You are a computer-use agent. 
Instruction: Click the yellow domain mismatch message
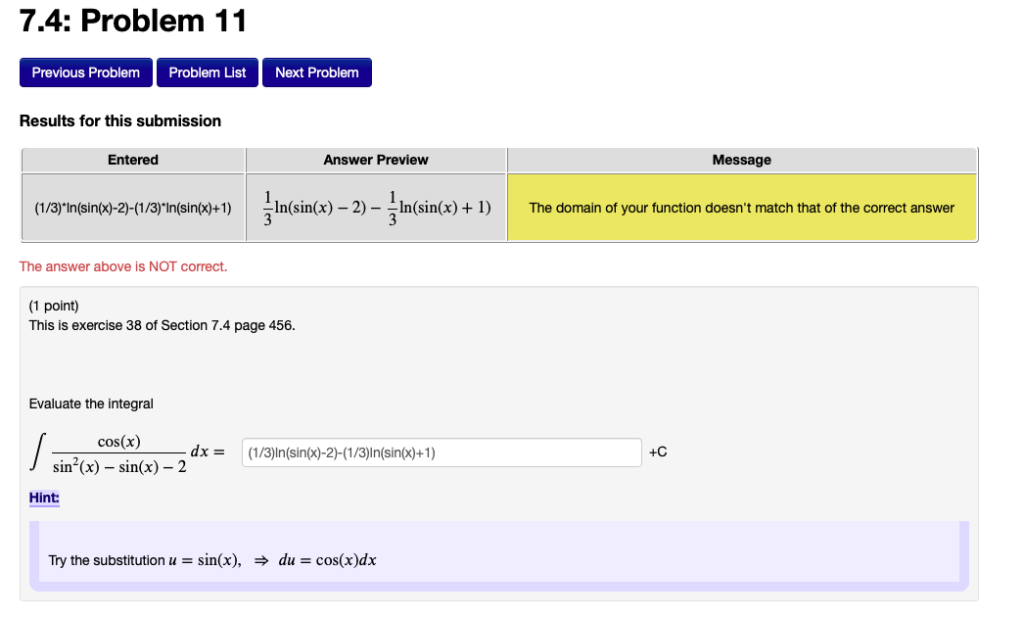click(x=742, y=207)
